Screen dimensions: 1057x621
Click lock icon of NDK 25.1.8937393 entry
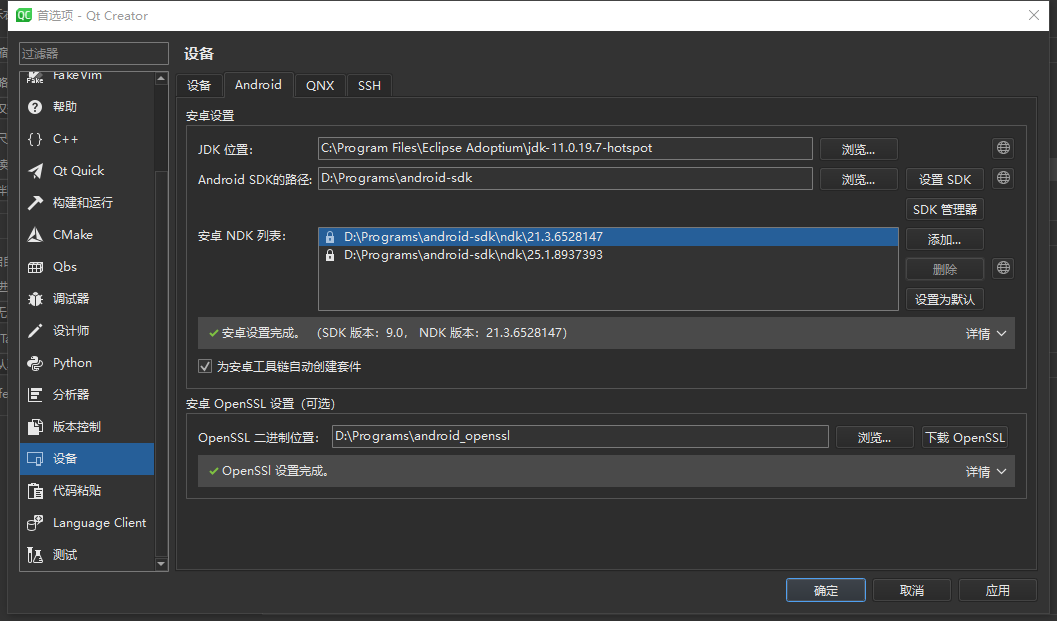(330, 255)
